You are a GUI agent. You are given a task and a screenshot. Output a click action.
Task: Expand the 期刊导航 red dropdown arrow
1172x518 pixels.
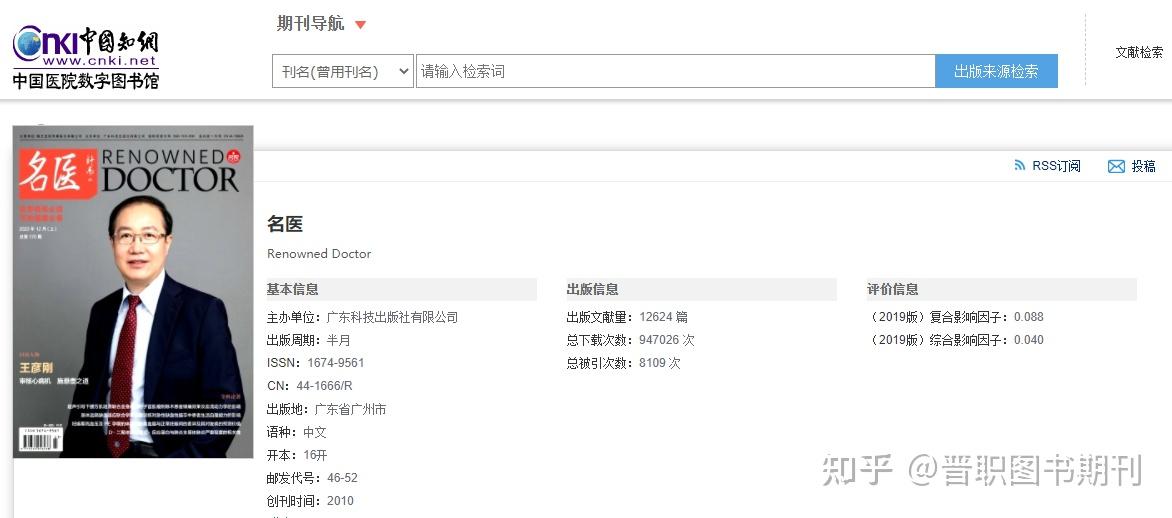360,25
